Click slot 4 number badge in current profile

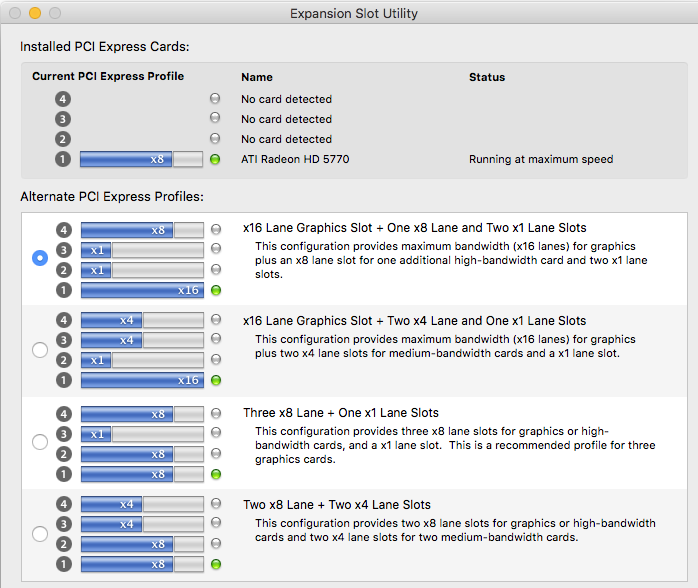click(63, 99)
